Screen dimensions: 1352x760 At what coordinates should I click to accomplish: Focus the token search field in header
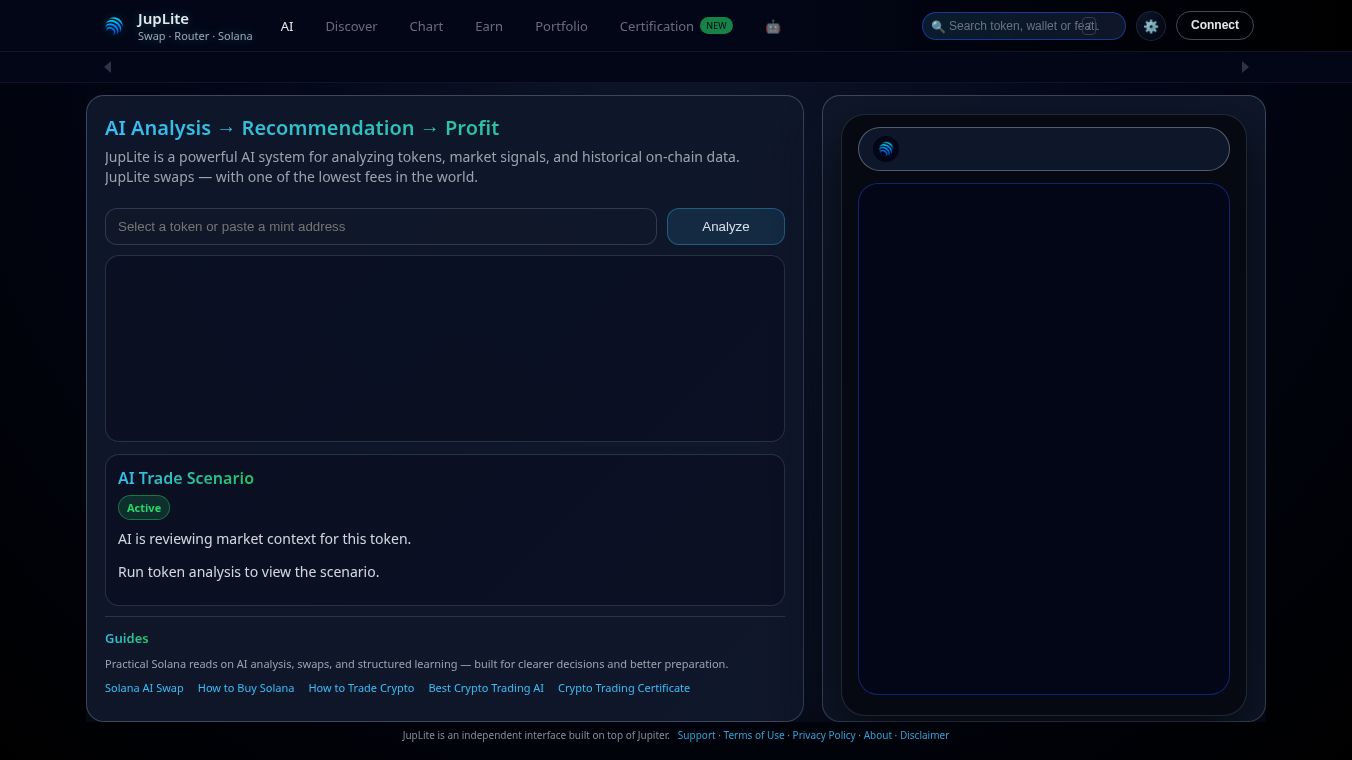pos(1024,26)
